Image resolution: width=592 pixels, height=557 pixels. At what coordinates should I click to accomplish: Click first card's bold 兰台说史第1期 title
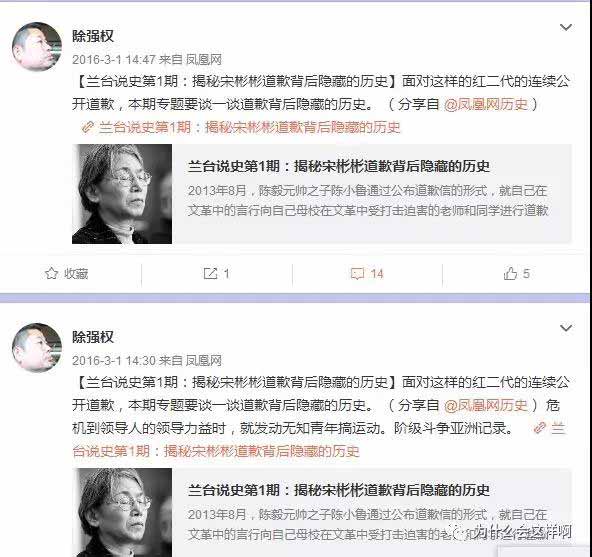[x=339, y=166]
